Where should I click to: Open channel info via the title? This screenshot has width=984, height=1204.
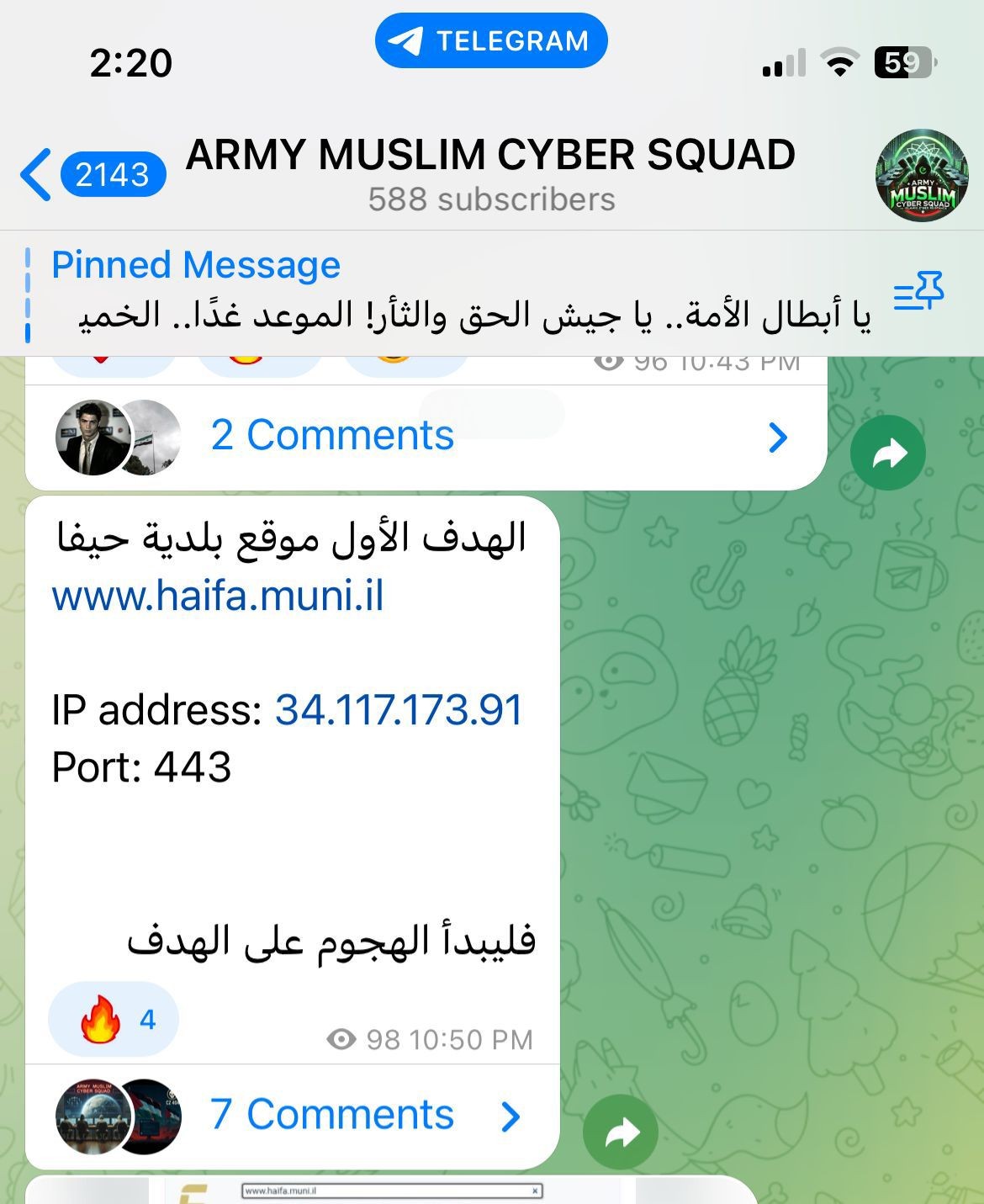(x=490, y=154)
